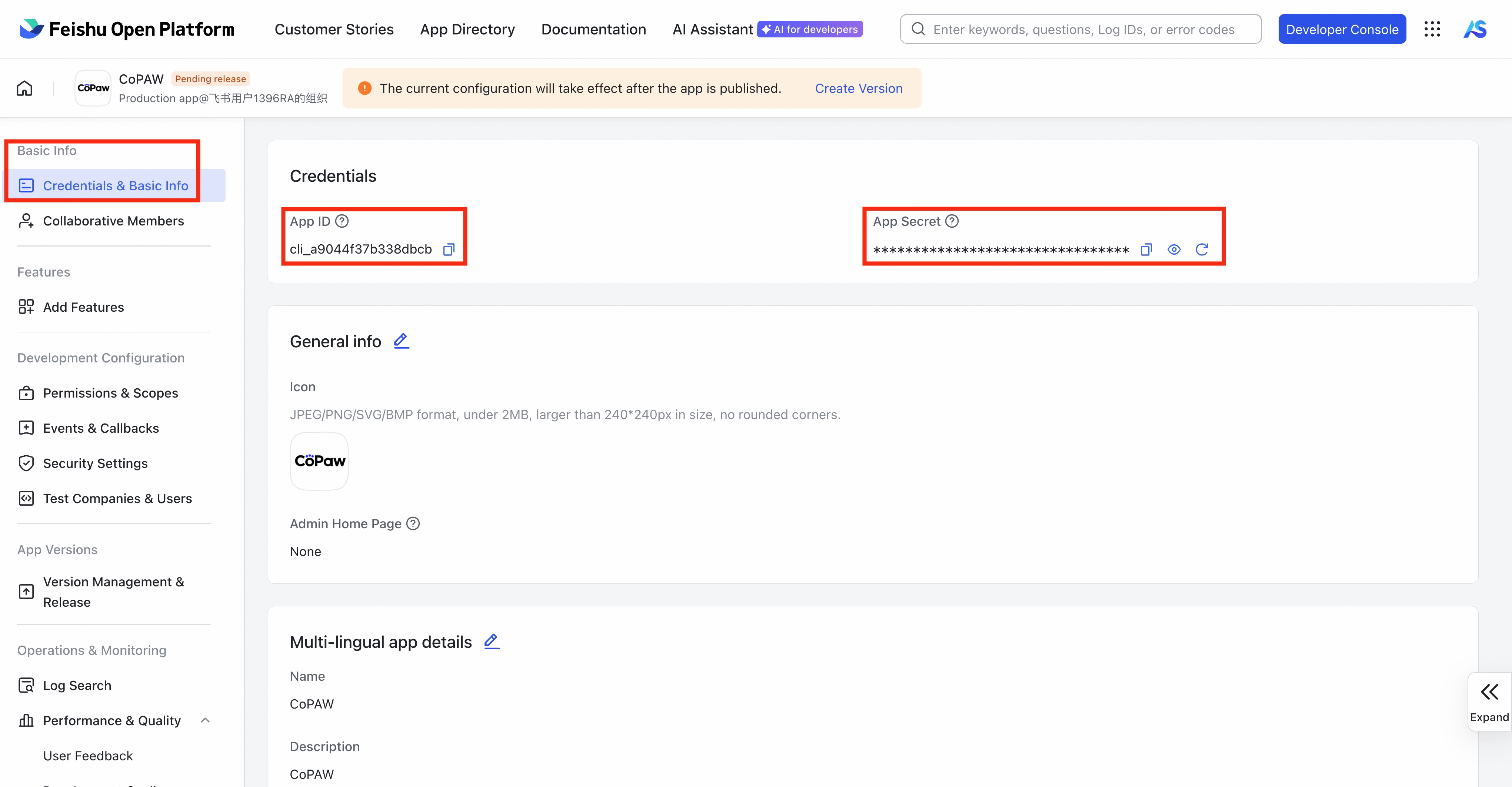Screen dimensions: 1512x787
Task: Open the apps grid menu
Action: tap(1432, 29)
